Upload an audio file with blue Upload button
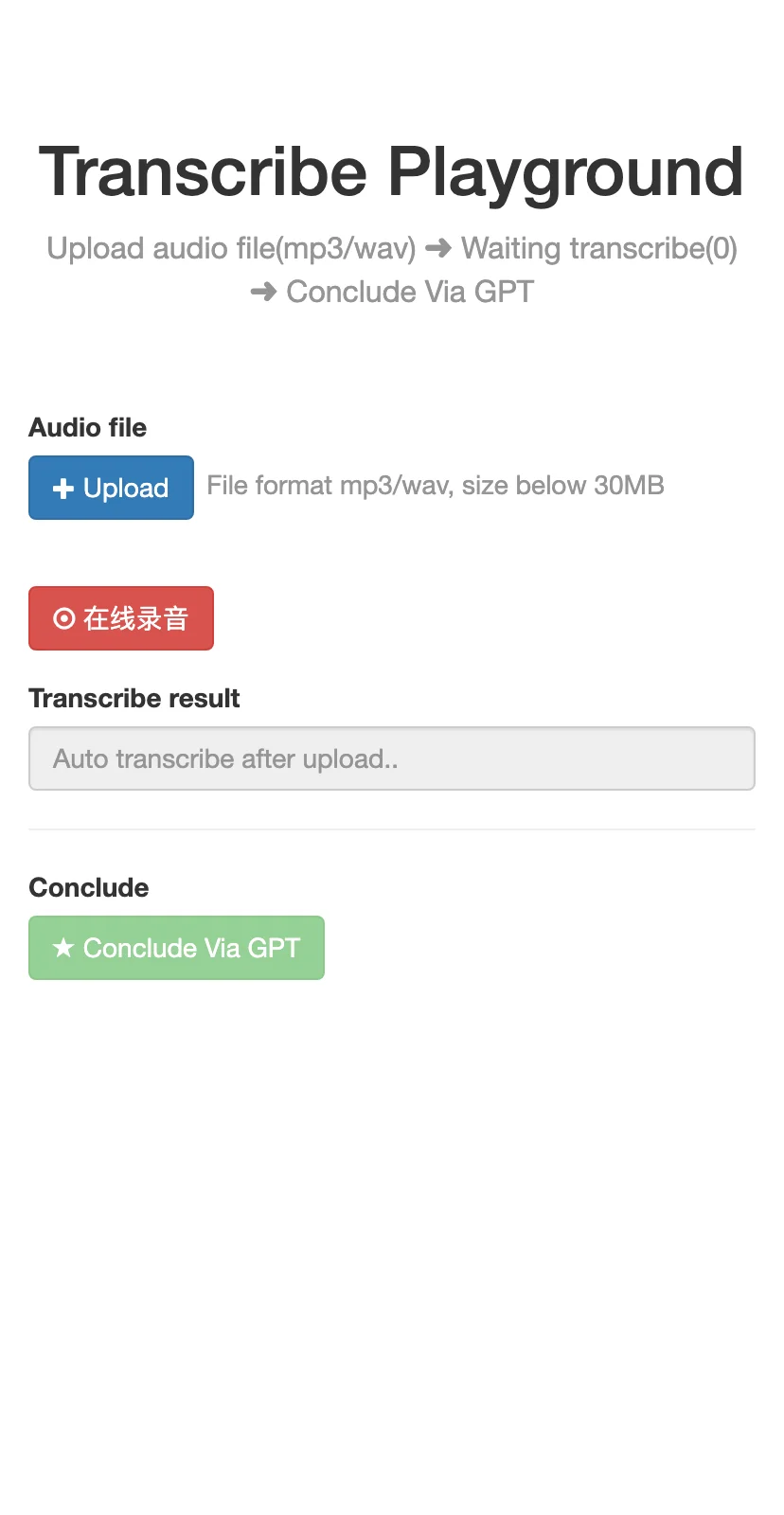 [111, 488]
